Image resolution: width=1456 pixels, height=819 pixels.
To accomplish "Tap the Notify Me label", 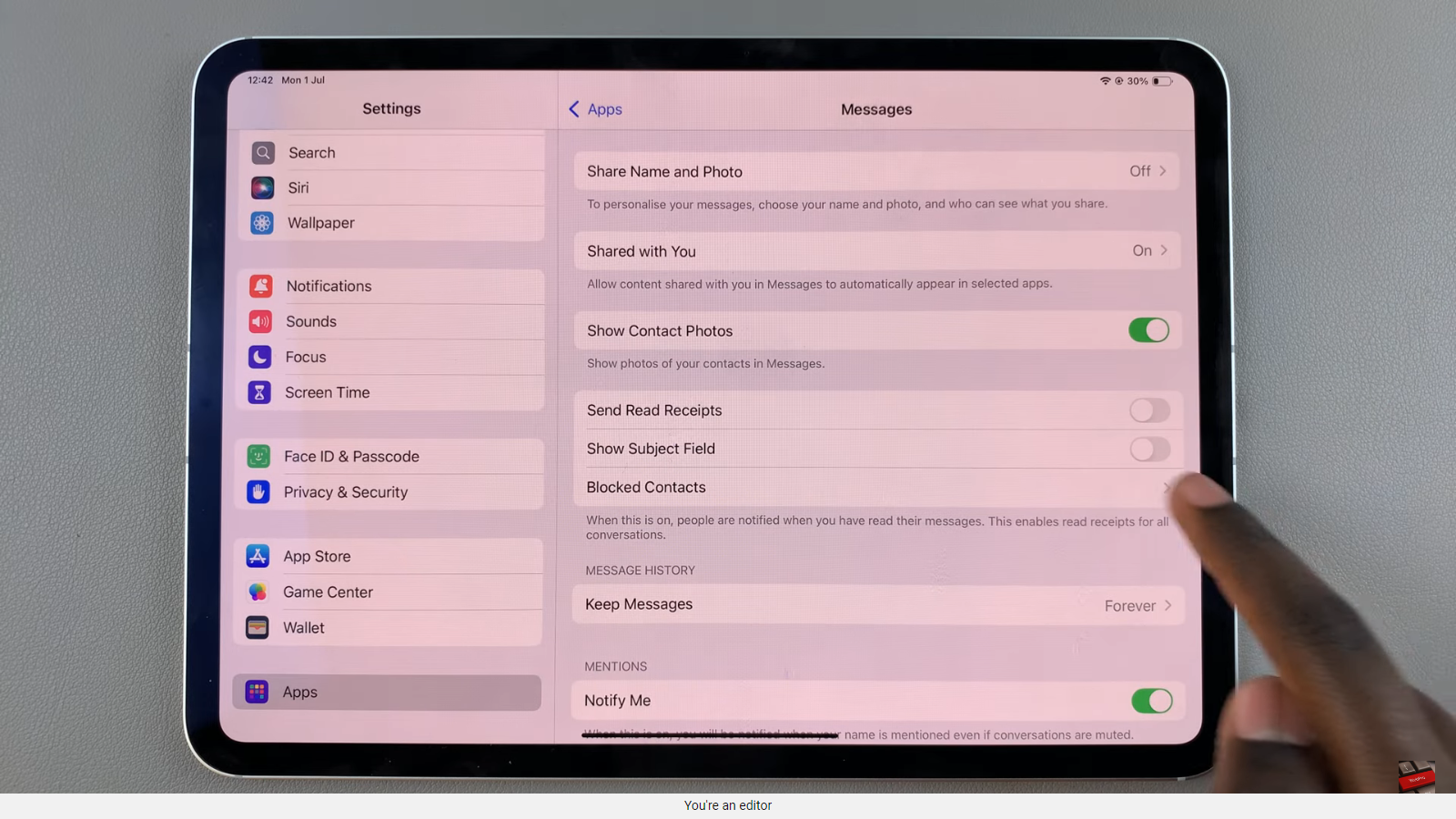I will click(x=618, y=701).
